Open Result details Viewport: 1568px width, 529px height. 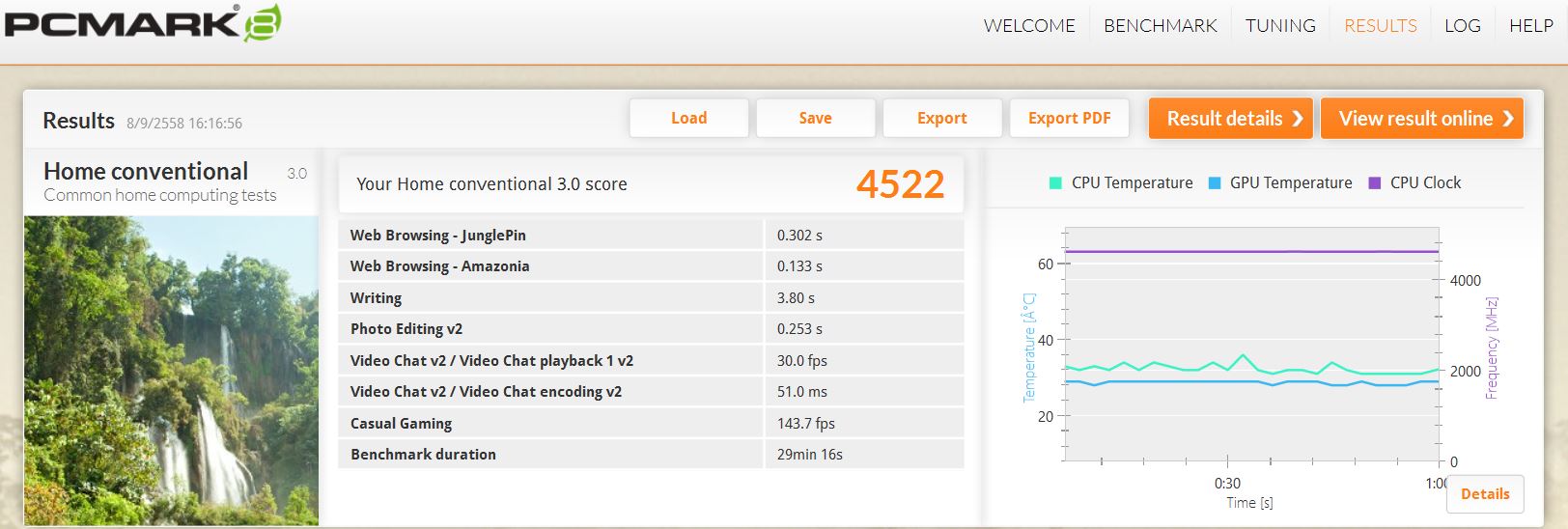pyautogui.click(x=1231, y=118)
